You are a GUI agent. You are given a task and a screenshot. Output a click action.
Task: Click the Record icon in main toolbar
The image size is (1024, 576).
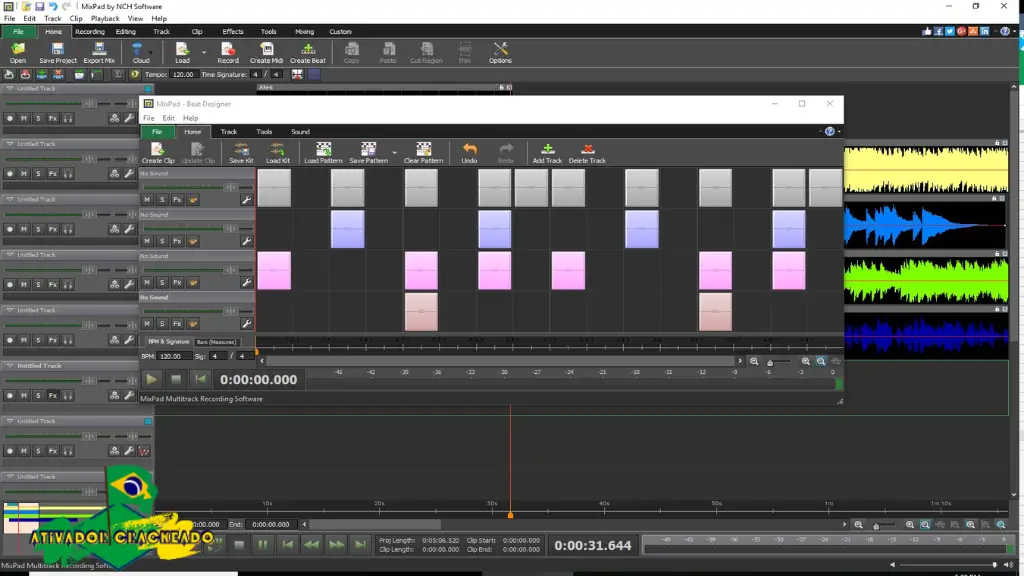[x=227, y=53]
